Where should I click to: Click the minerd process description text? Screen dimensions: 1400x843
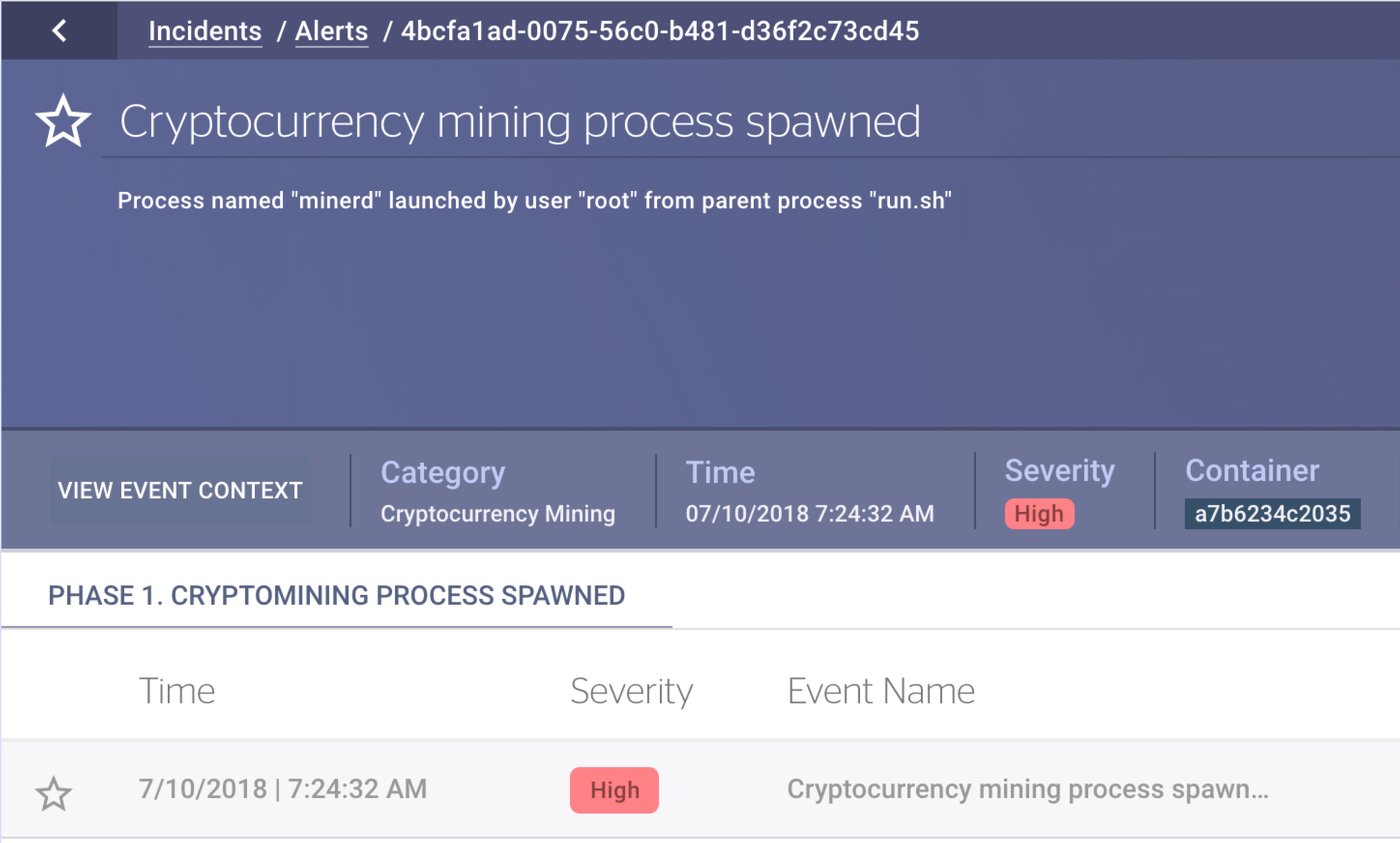pyautogui.click(x=534, y=200)
